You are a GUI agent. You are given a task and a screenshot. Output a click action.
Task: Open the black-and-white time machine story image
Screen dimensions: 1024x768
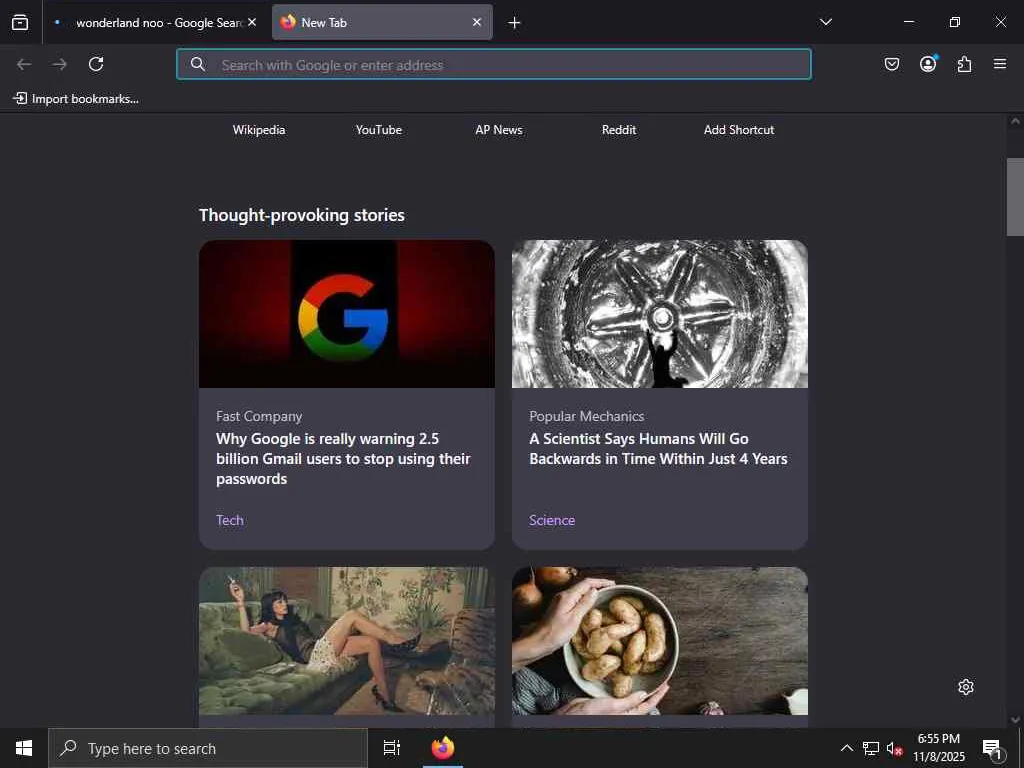pyautogui.click(x=660, y=313)
